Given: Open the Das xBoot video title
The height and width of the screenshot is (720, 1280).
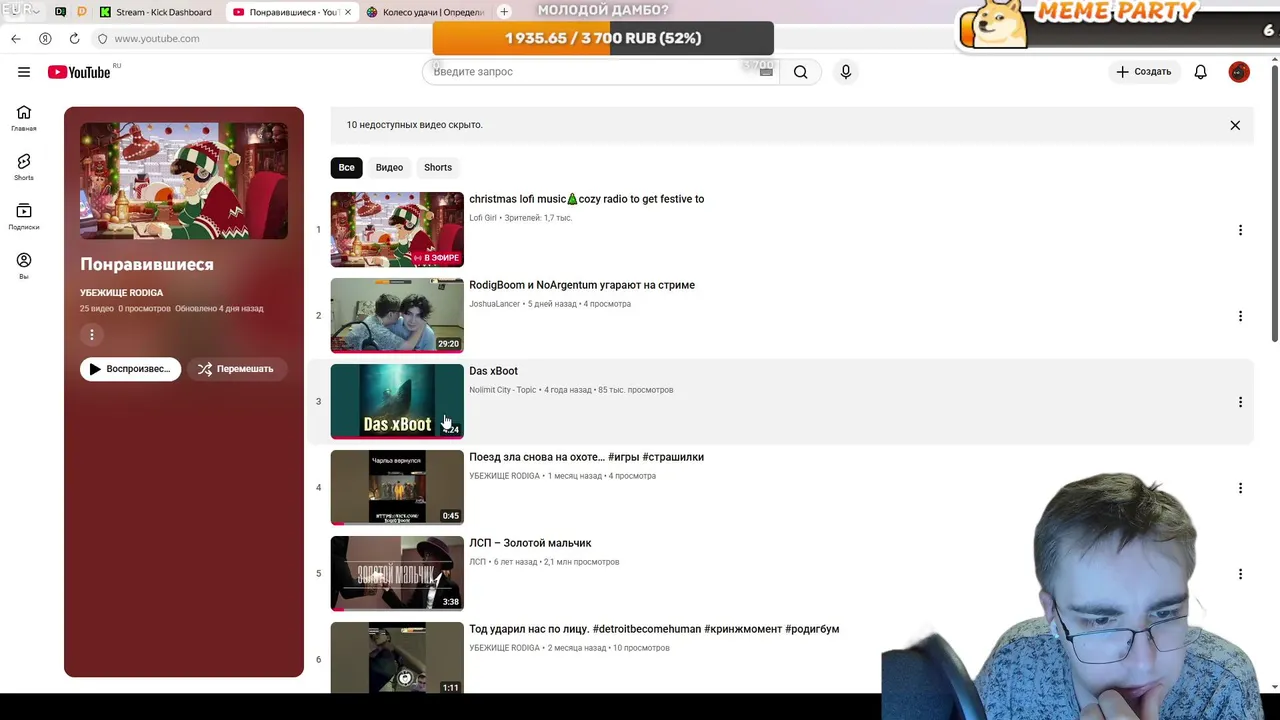Looking at the screenshot, I should pos(493,371).
